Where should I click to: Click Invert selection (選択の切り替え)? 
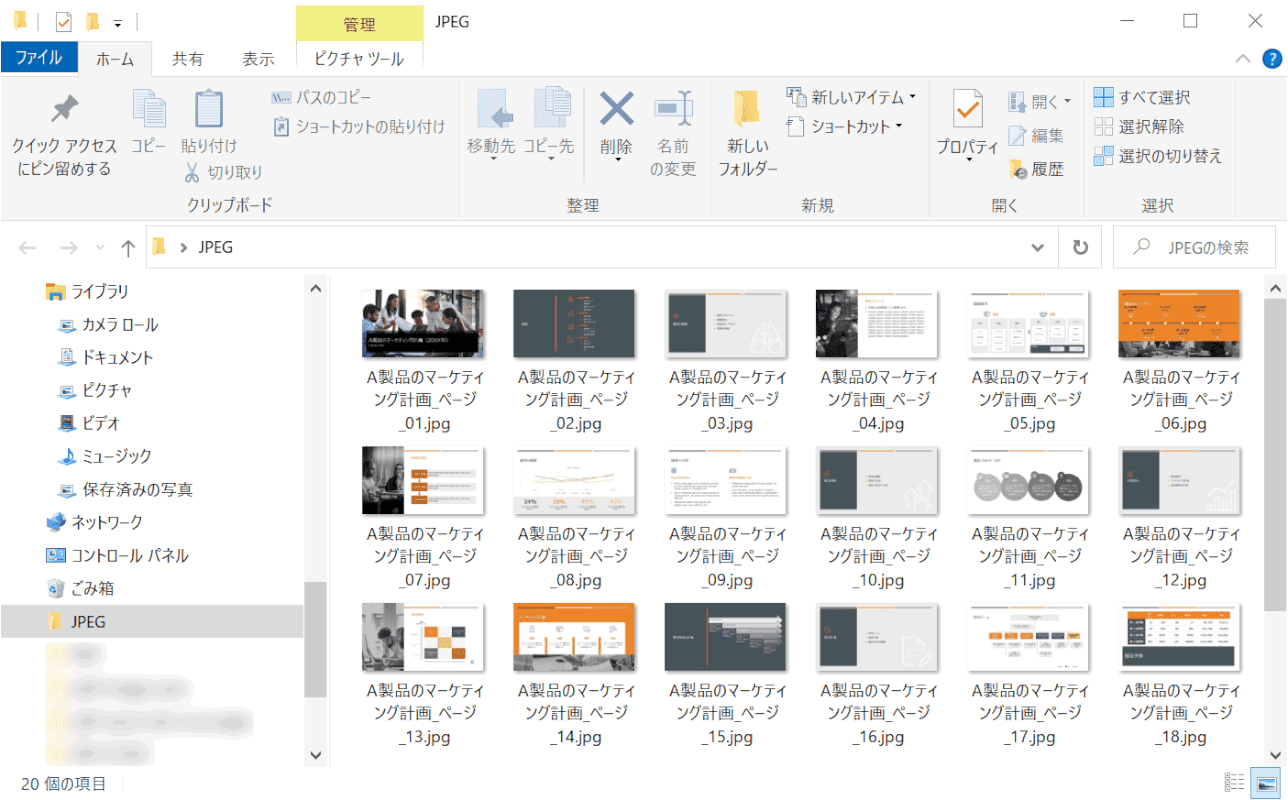(1158, 156)
